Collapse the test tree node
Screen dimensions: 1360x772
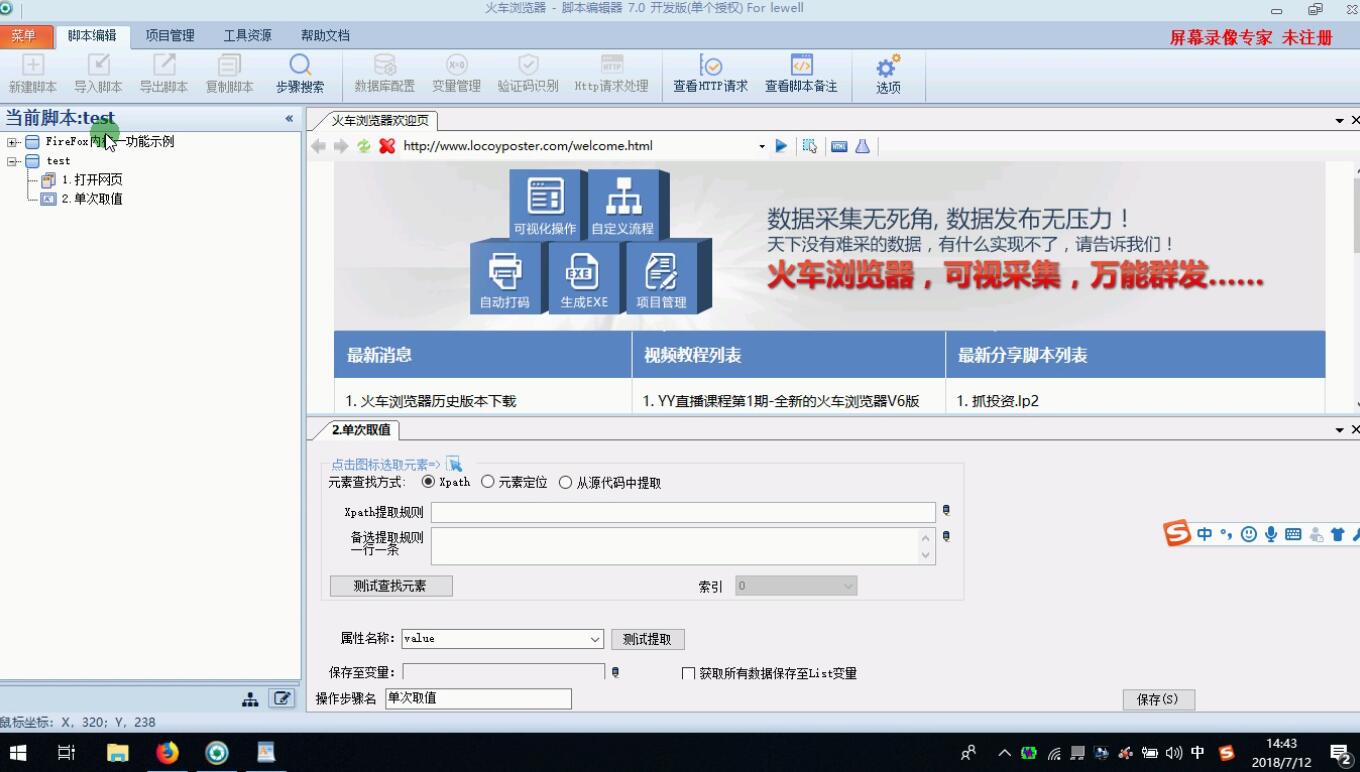[12, 161]
